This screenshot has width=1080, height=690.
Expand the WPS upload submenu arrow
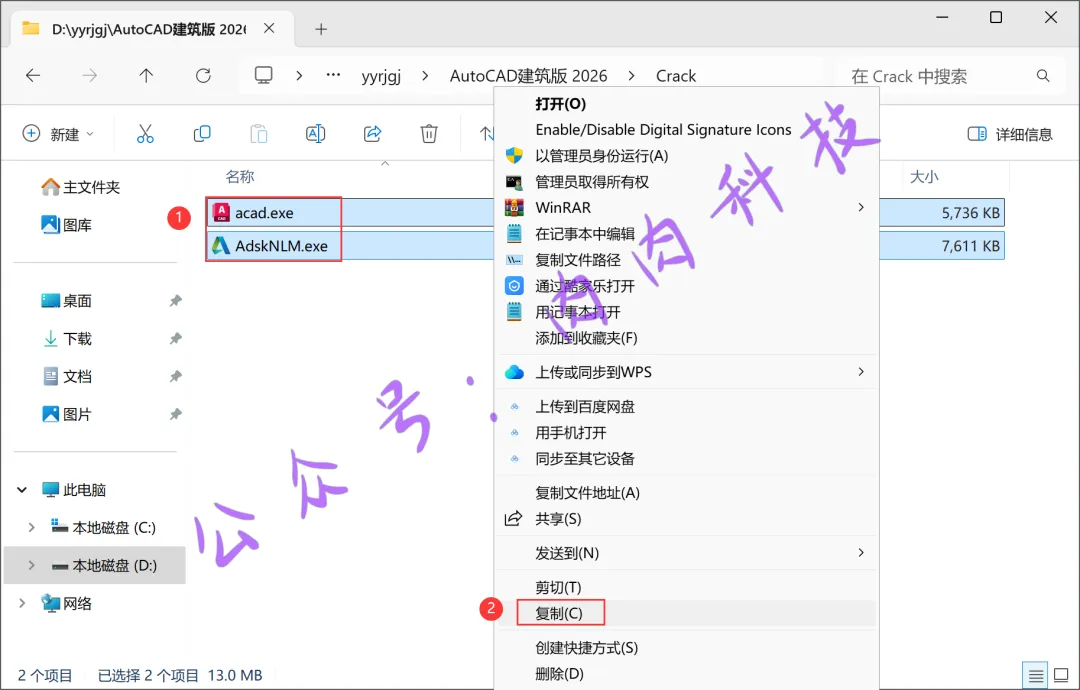(x=861, y=372)
